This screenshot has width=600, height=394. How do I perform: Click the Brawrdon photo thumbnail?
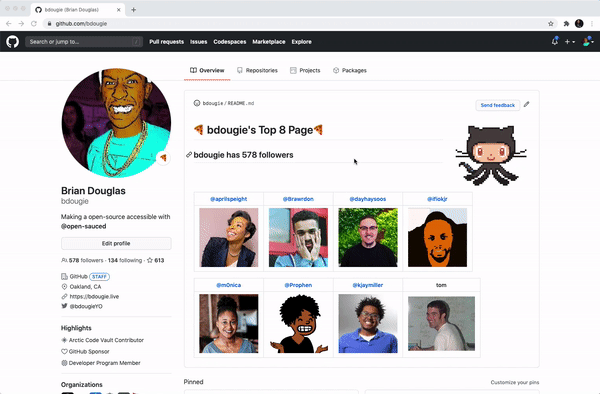pos(298,237)
